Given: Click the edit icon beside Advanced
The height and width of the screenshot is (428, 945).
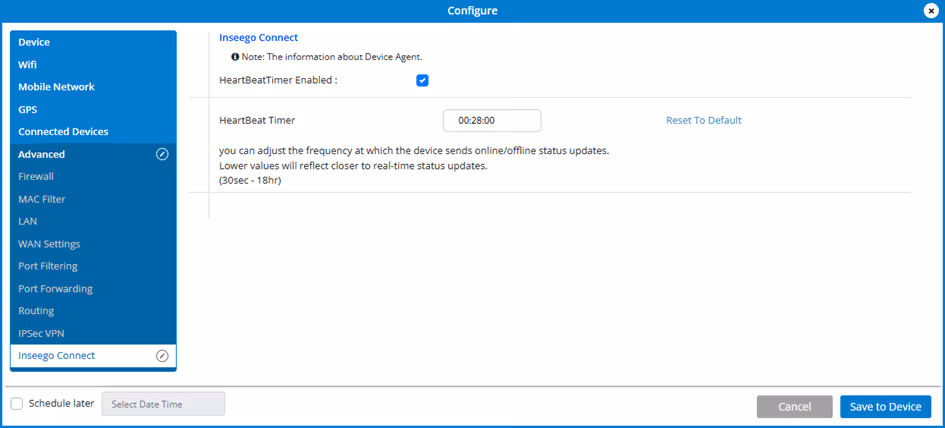Looking at the screenshot, I should coord(162,154).
